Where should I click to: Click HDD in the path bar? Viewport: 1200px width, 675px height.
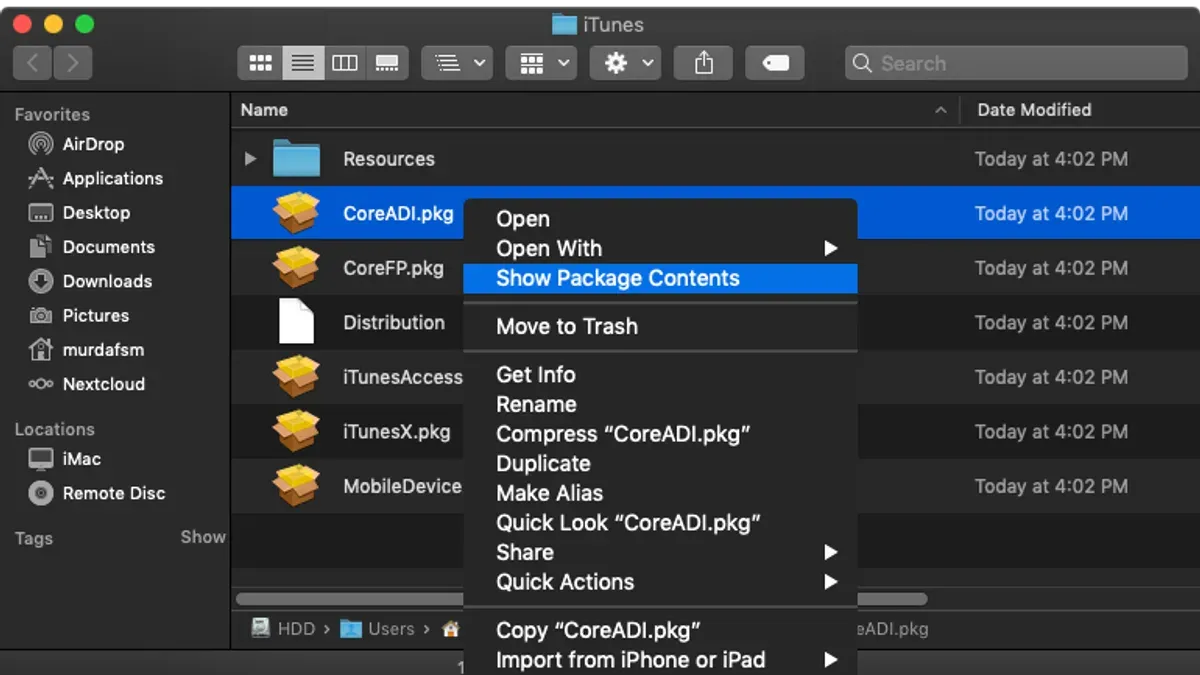click(283, 629)
